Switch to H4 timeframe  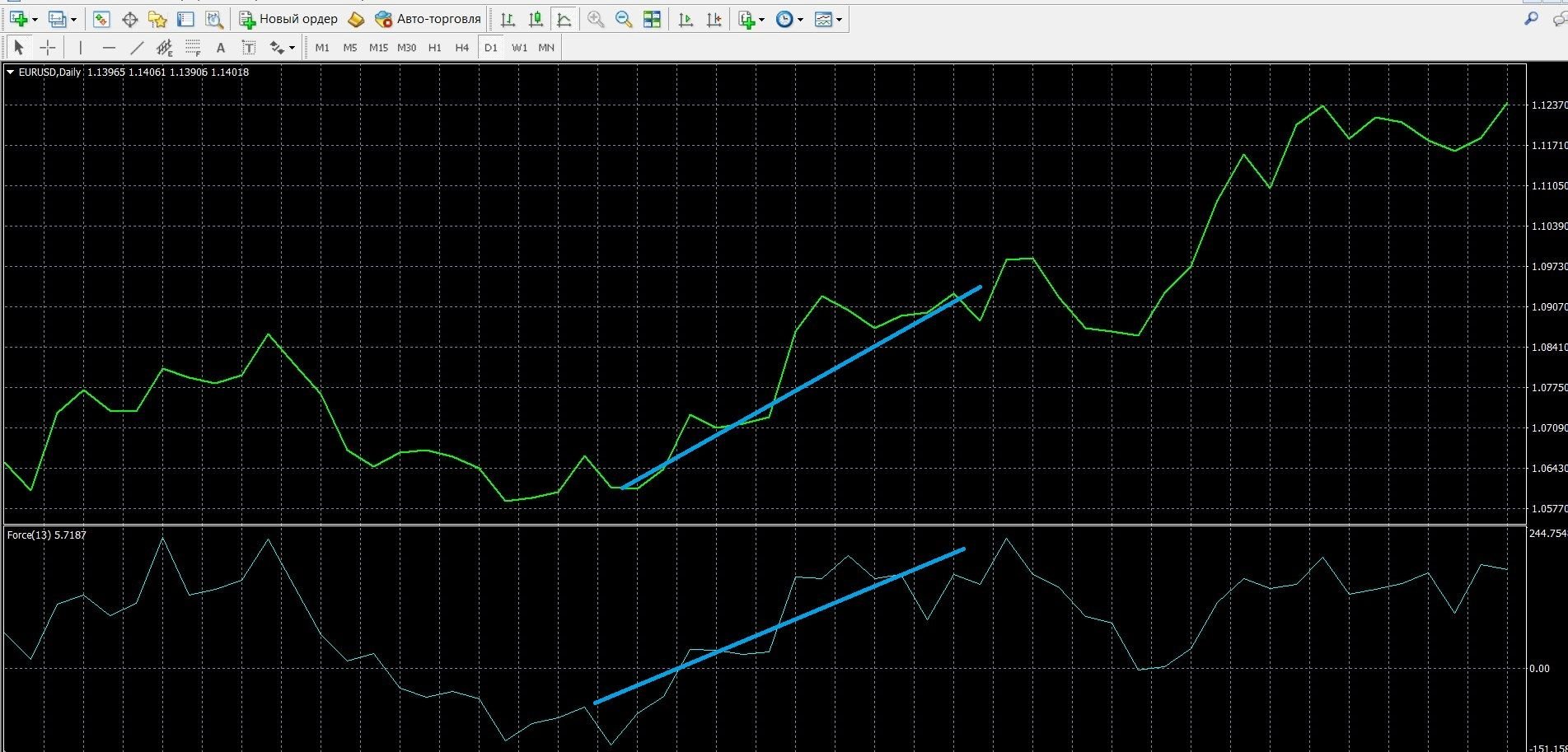click(x=461, y=48)
